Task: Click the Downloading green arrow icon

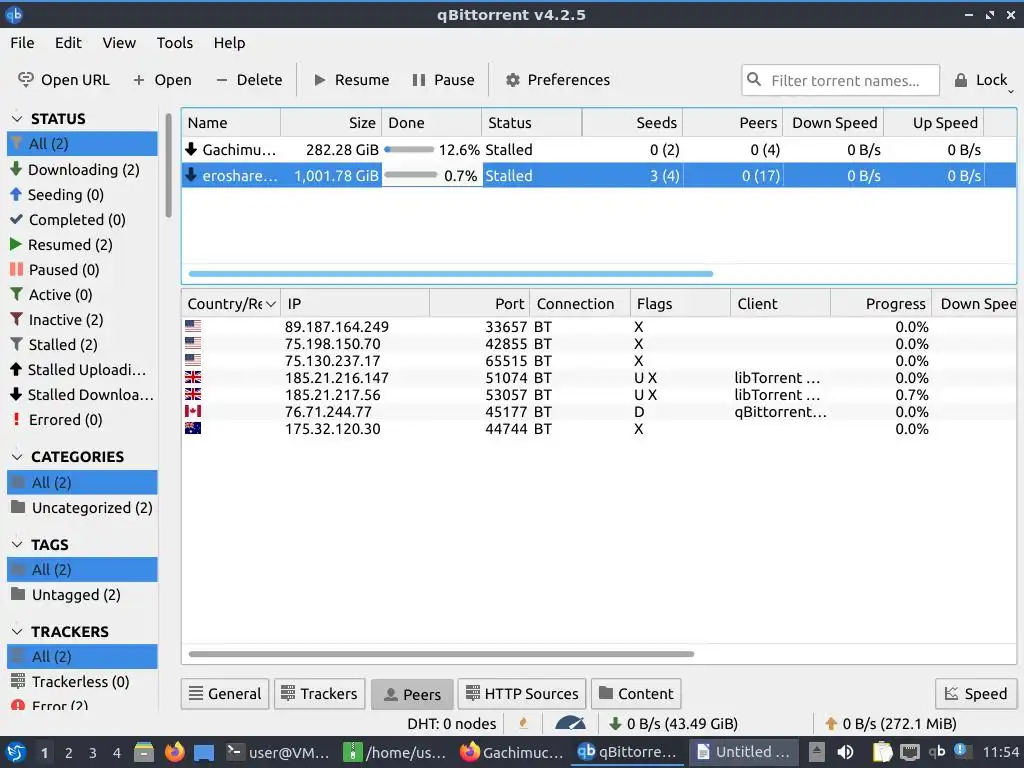Action: click(16, 169)
